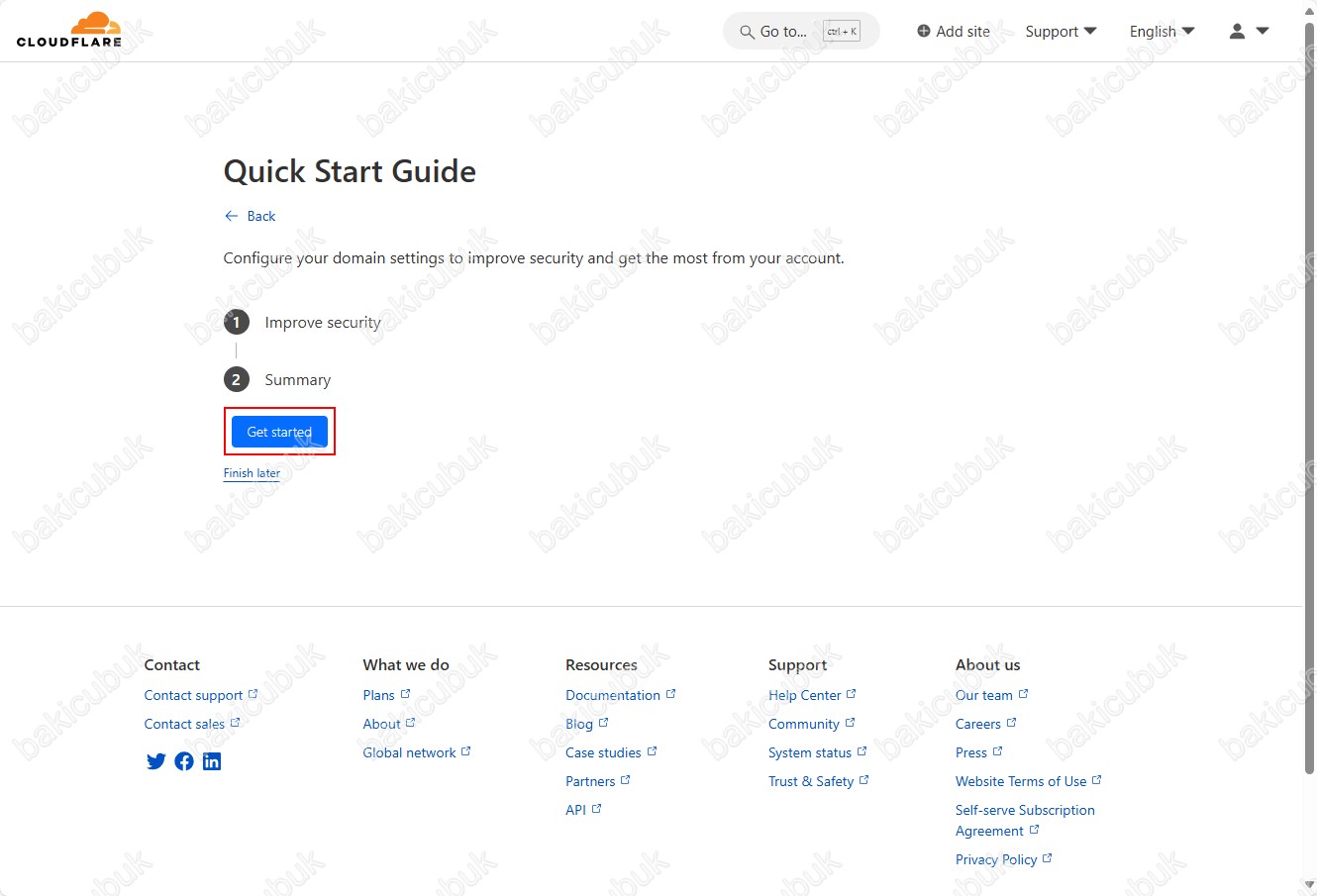
Task: Open the Careers footer link
Action: point(985,724)
